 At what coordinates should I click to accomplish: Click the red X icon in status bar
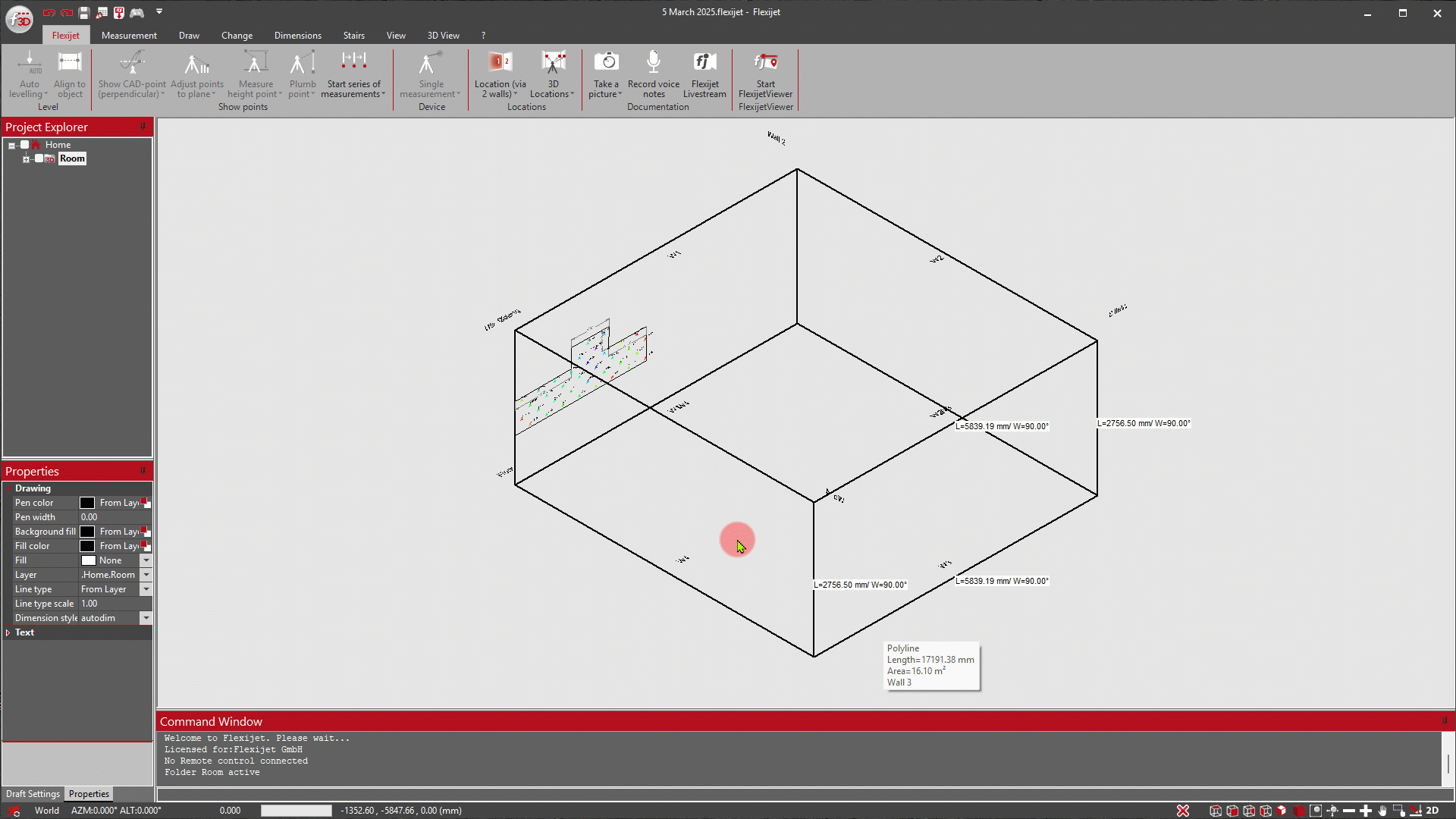1183,811
